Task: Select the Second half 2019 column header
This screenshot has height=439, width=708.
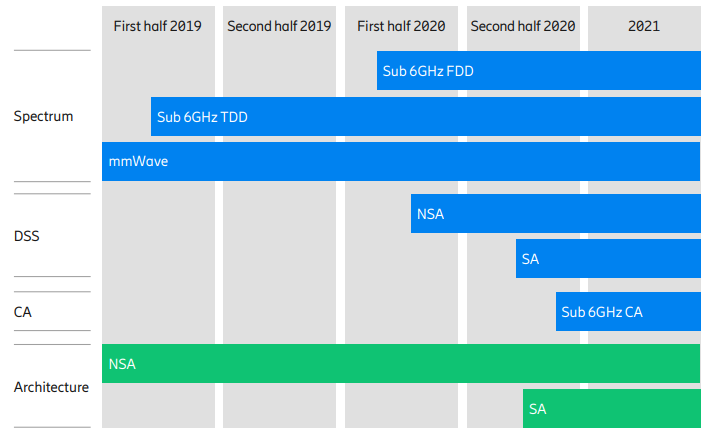Action: (x=279, y=26)
